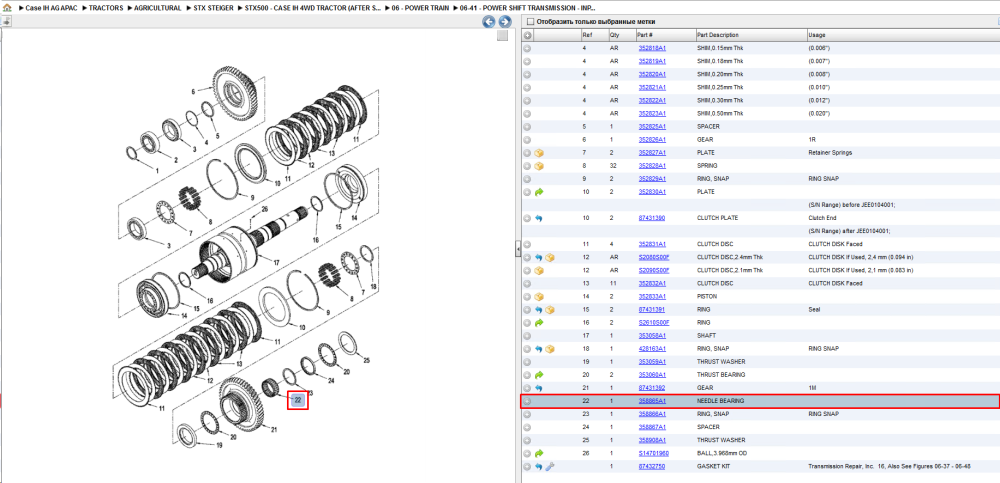
Task: Open part number link 87432750
Action: 652,466
